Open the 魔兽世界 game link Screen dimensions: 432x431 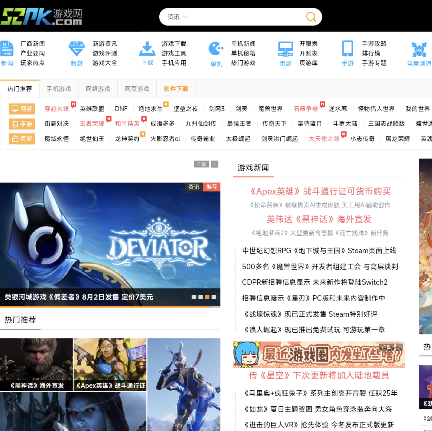270,109
